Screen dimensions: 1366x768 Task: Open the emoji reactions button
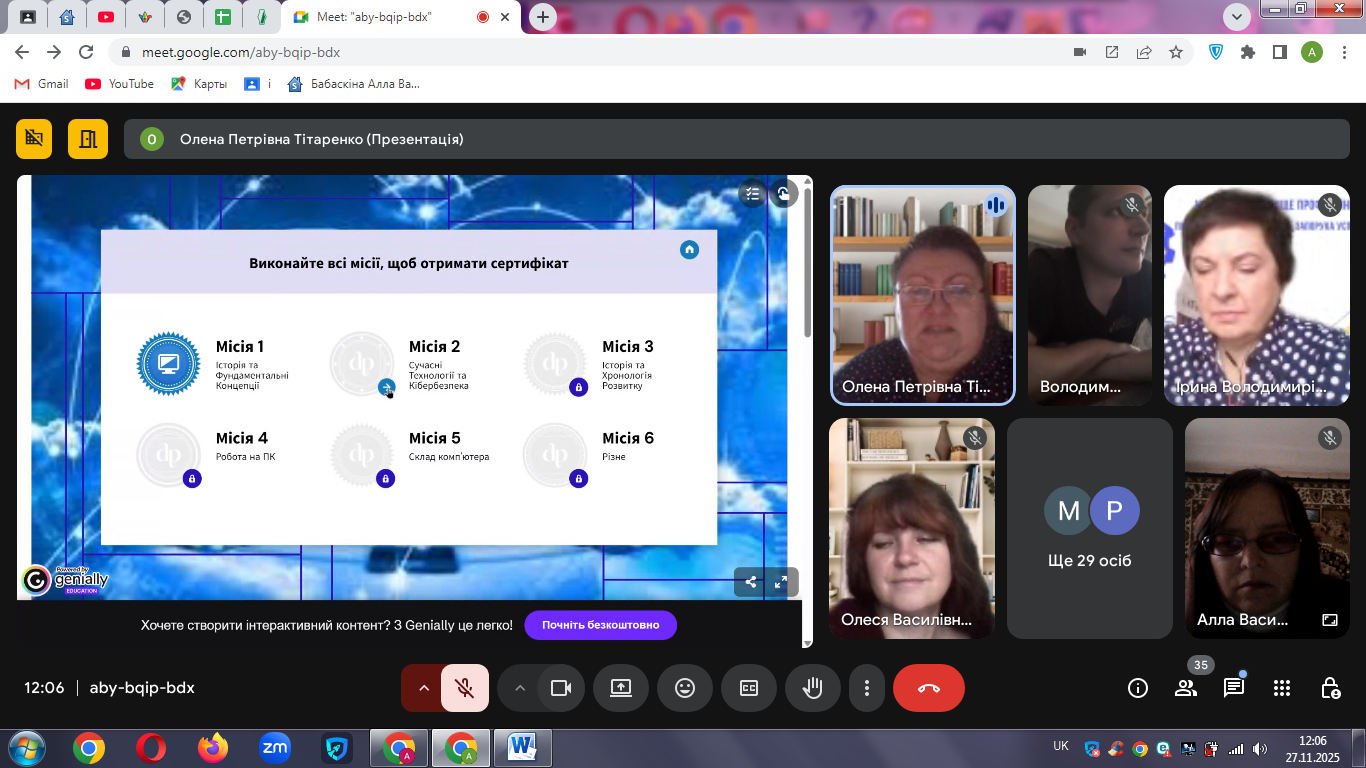coord(685,688)
